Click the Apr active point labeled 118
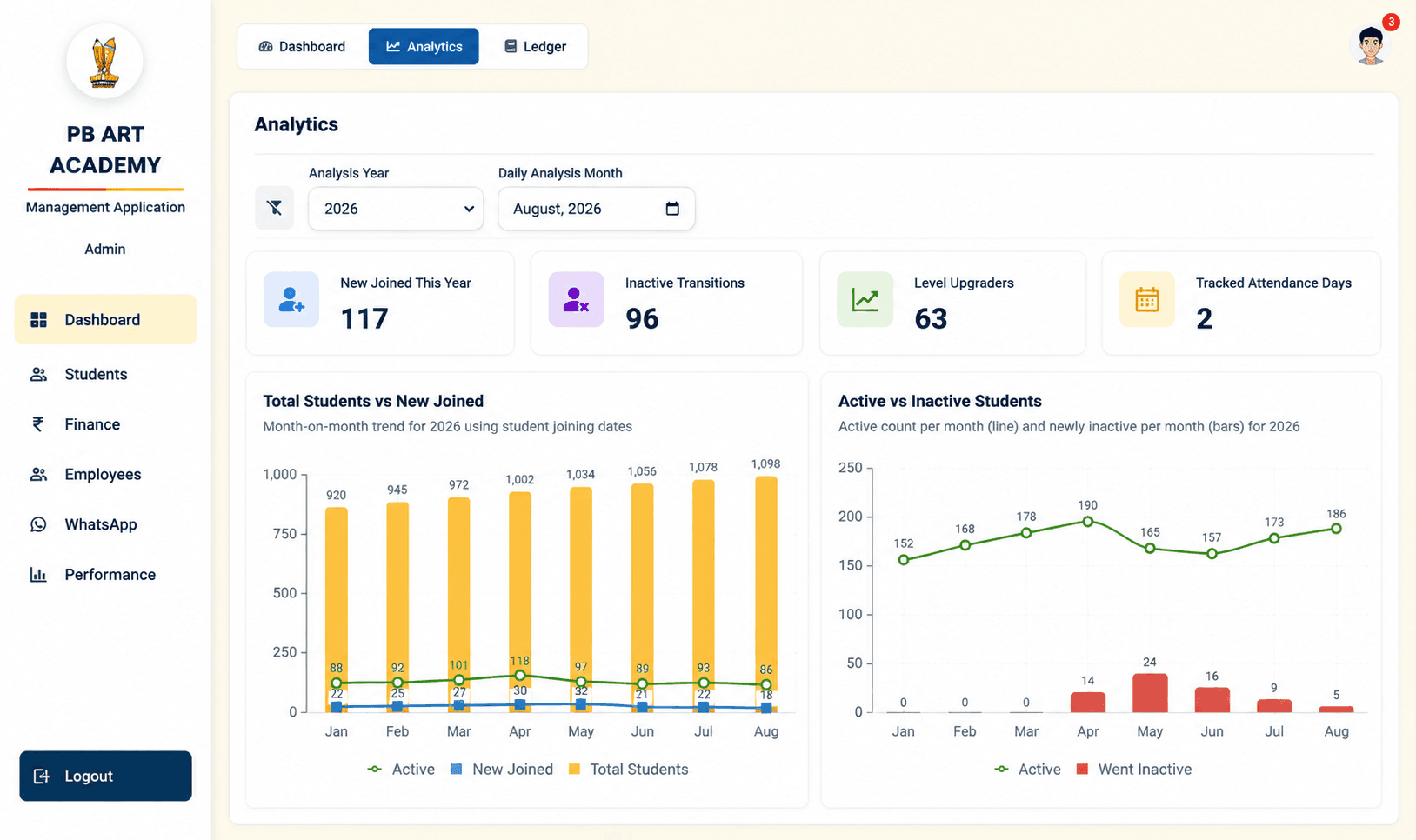 point(520,676)
